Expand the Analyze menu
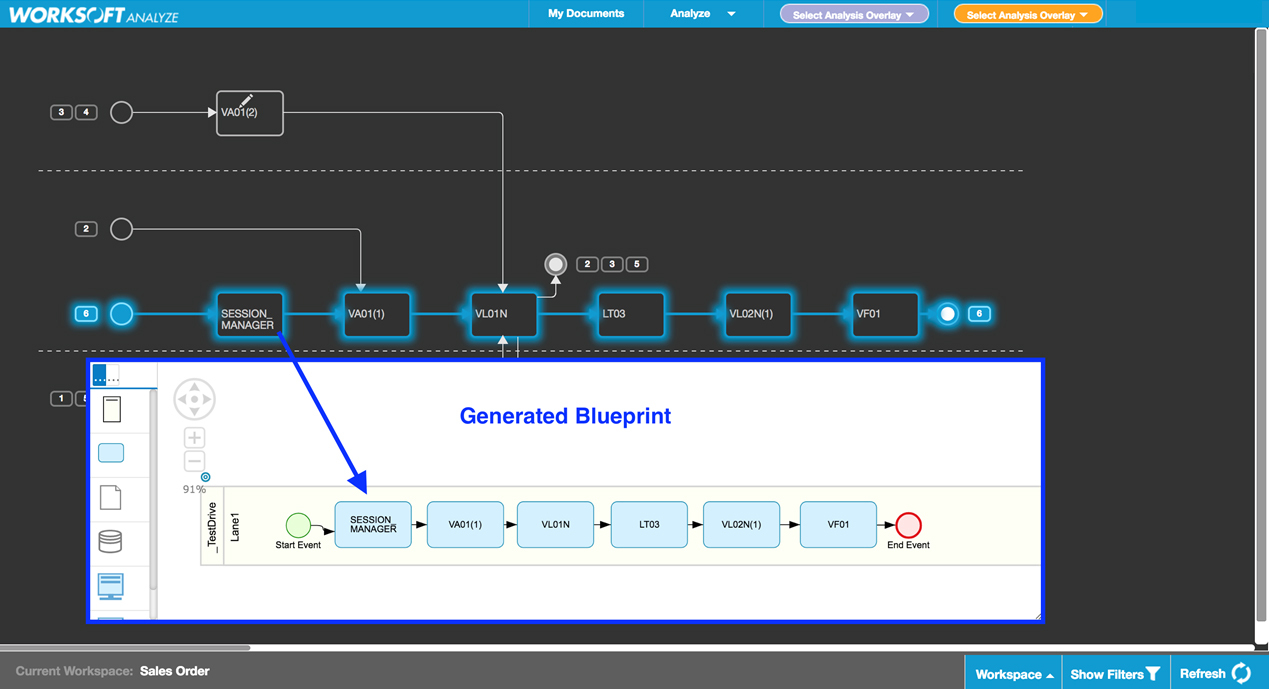 (702, 14)
